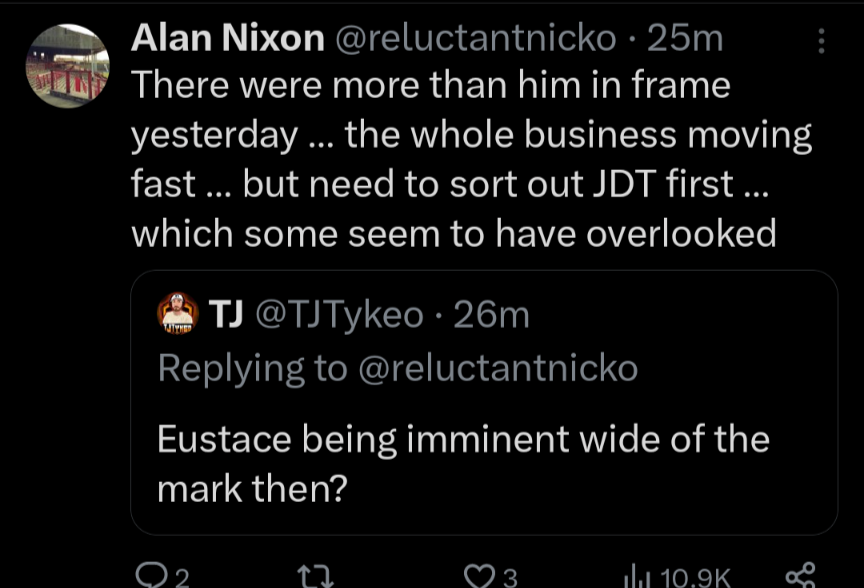Viewport: 864px width, 588px height.
Task: Open Alan Nixon's profile picture
Action: [67, 66]
